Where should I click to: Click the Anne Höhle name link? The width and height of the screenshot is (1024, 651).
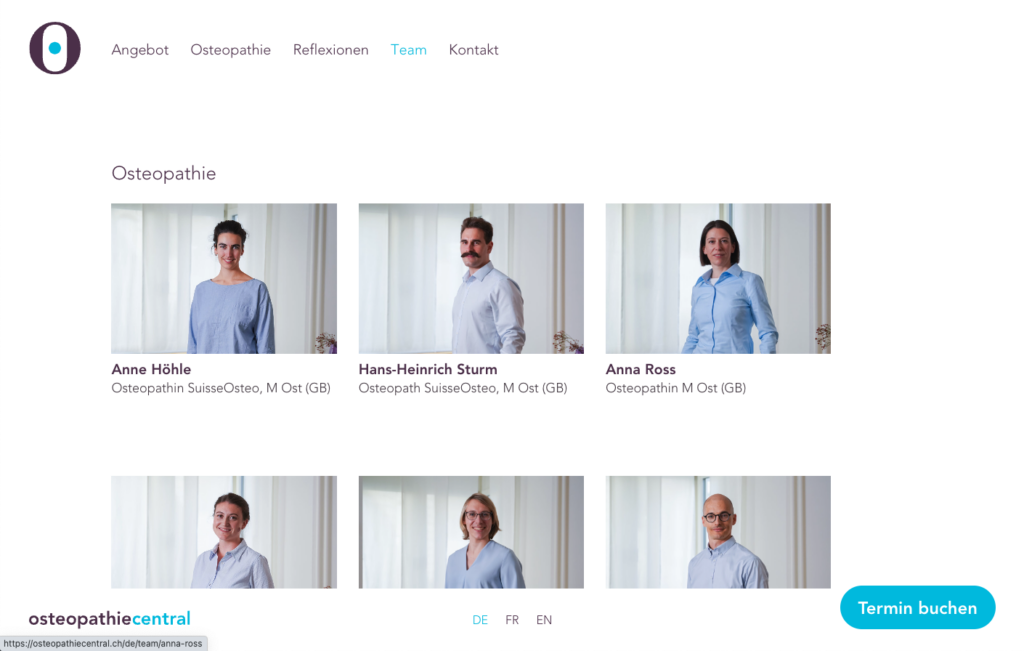pos(152,370)
